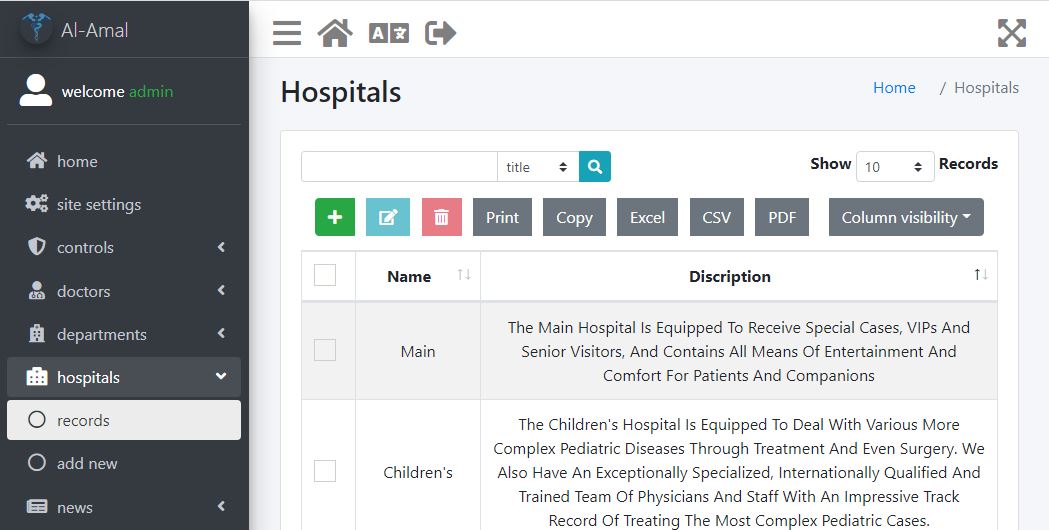Click the doctor icon in the sidebar

tap(37, 290)
